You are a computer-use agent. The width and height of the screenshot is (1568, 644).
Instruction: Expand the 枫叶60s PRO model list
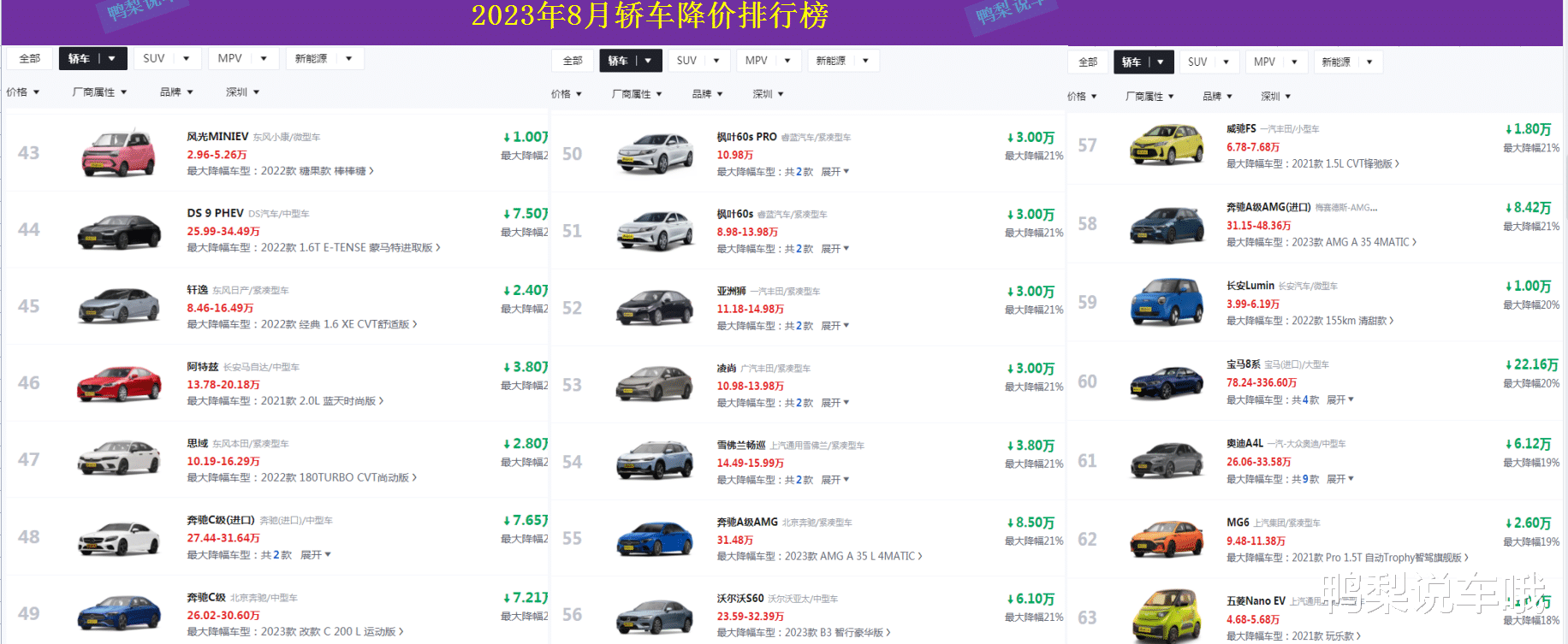coord(834,172)
